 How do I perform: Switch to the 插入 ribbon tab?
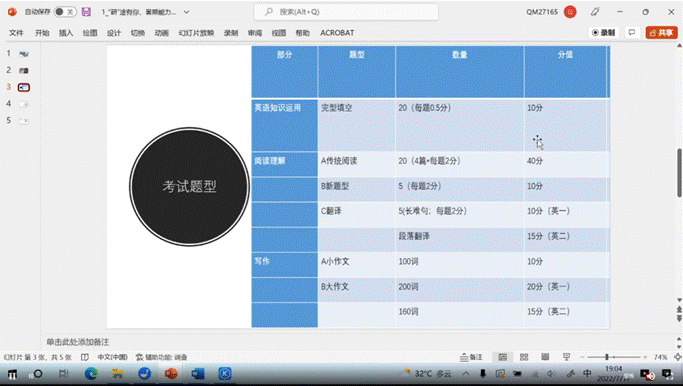click(x=66, y=33)
